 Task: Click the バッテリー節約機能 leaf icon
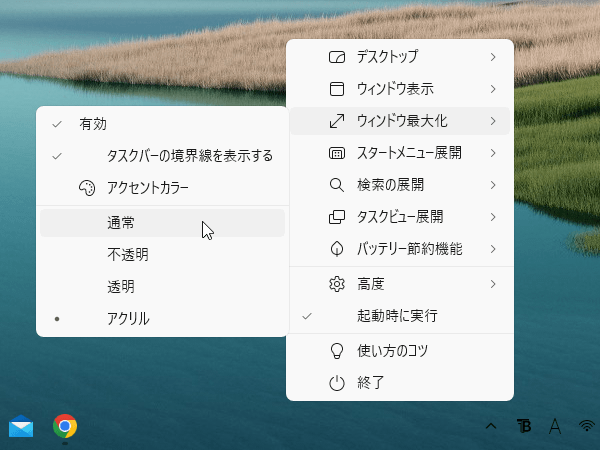[x=337, y=249]
